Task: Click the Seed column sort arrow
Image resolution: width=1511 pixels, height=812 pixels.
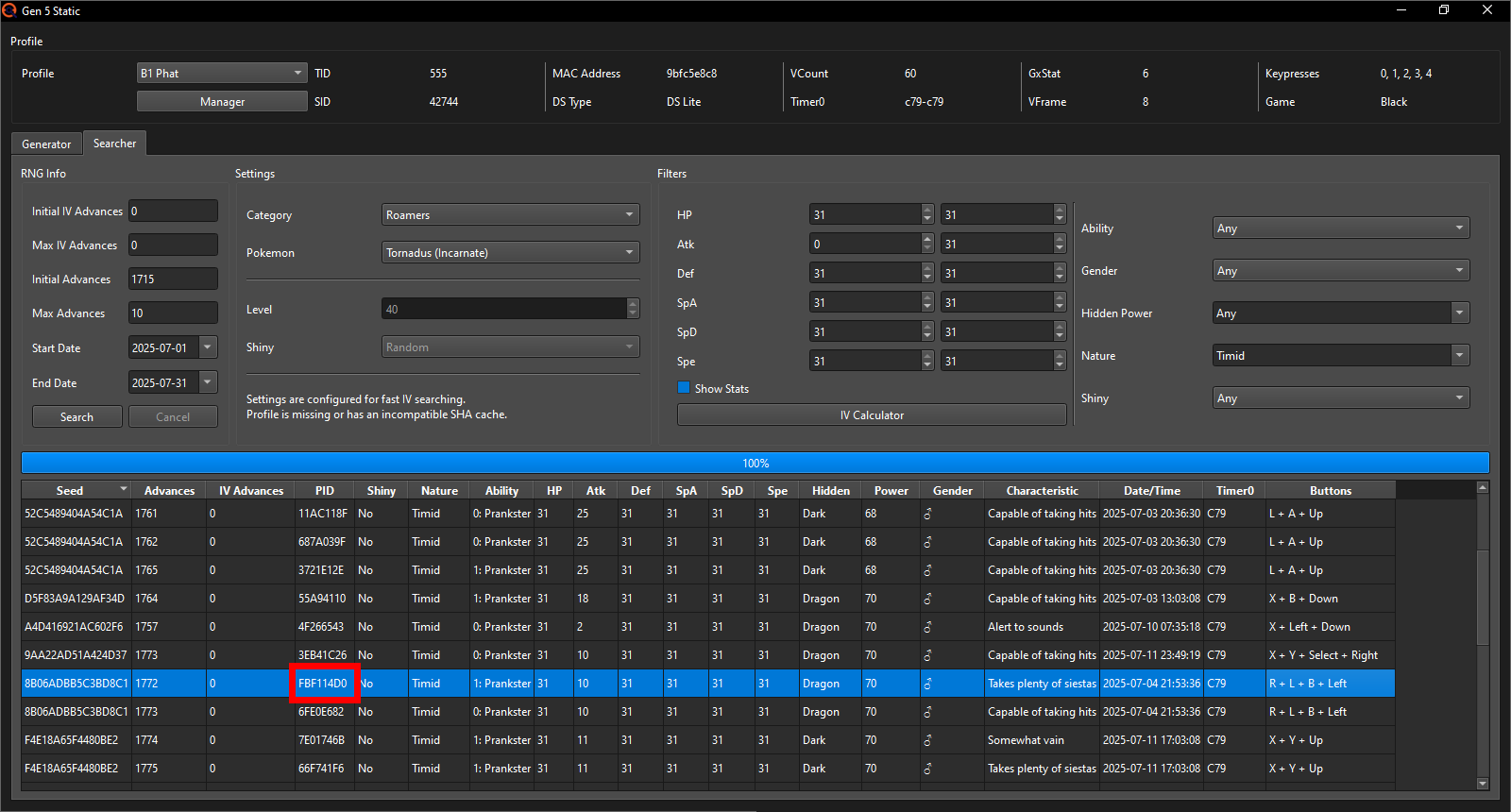Action: click(x=123, y=489)
